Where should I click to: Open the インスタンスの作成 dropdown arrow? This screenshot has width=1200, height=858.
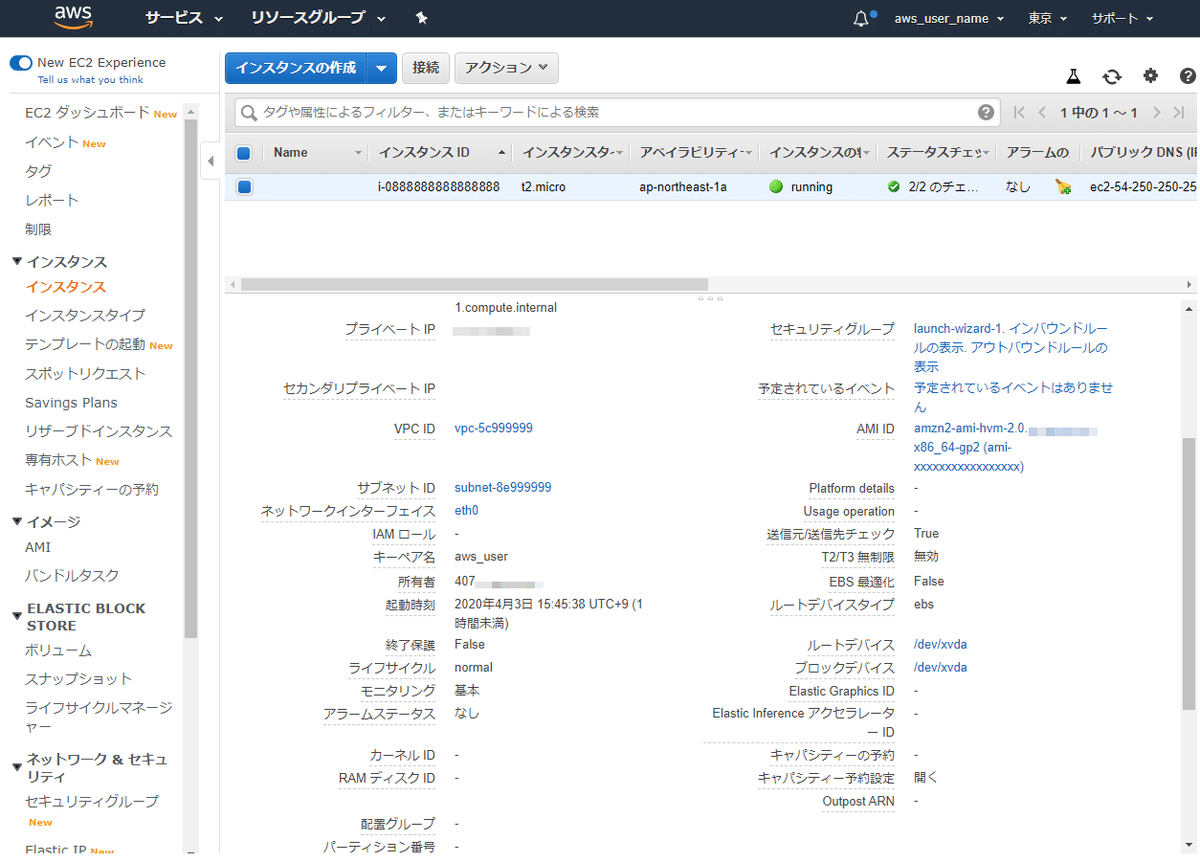click(x=381, y=68)
